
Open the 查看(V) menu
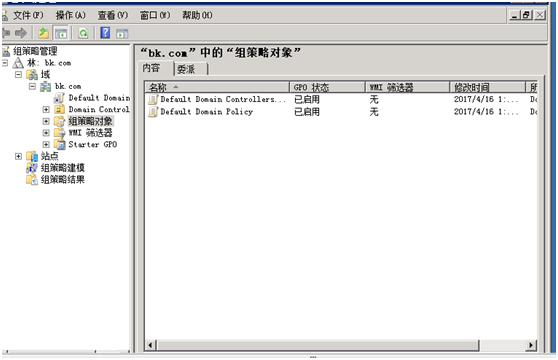pyautogui.click(x=113, y=15)
